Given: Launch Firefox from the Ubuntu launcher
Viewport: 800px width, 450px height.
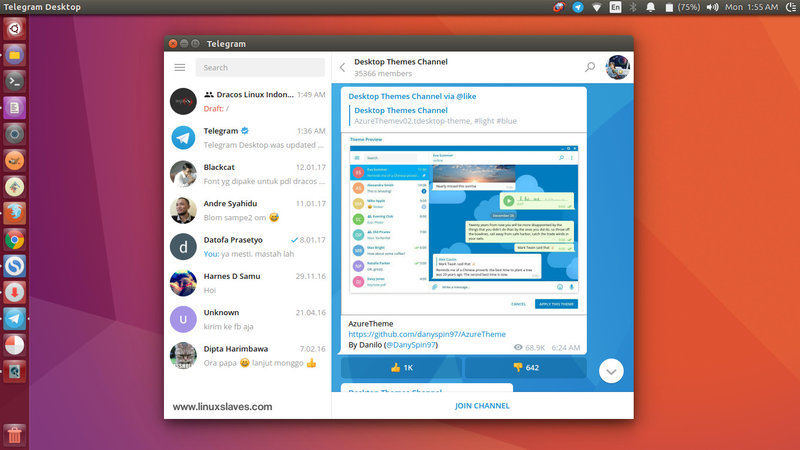Looking at the screenshot, I should (14, 213).
